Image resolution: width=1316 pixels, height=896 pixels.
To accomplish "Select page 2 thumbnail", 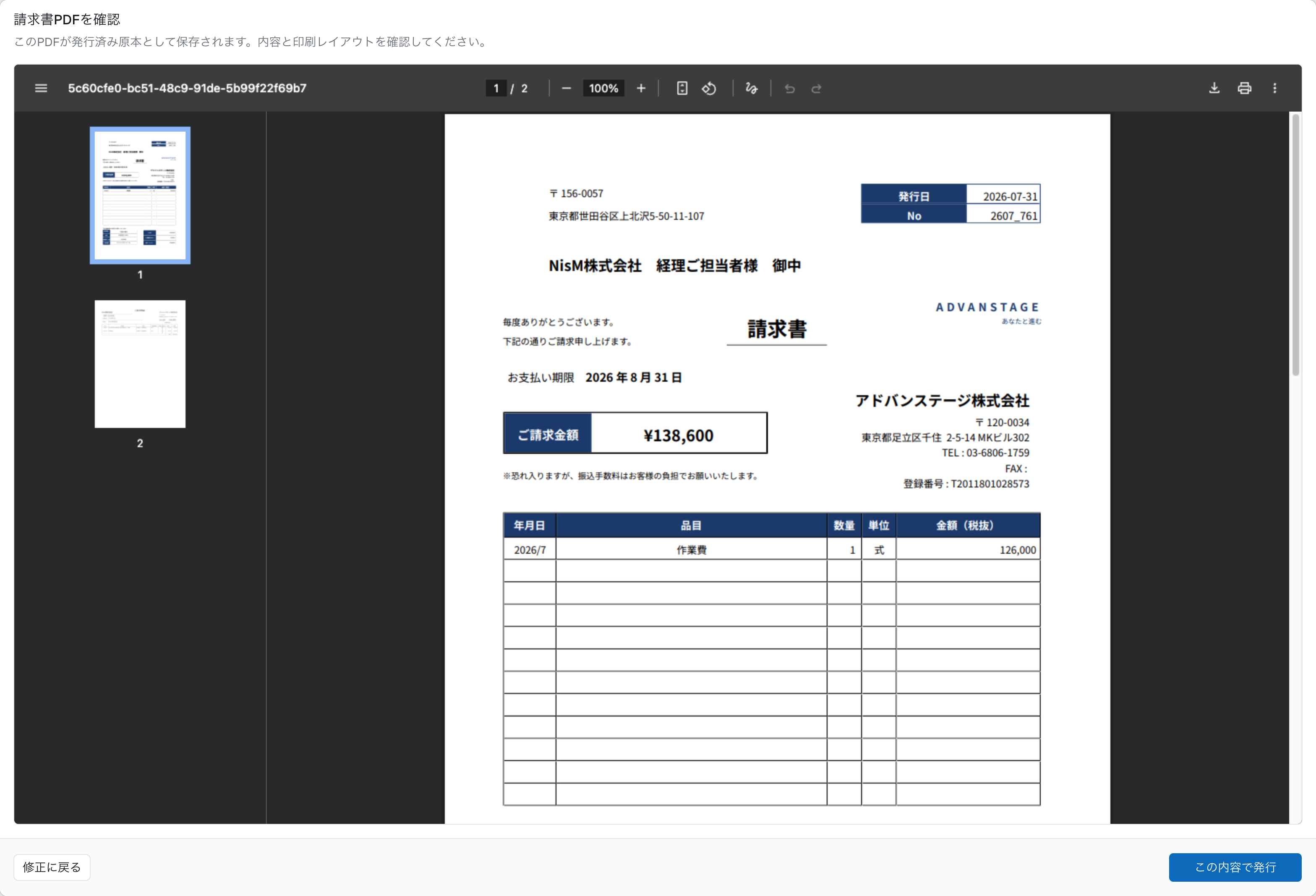I will [x=140, y=364].
